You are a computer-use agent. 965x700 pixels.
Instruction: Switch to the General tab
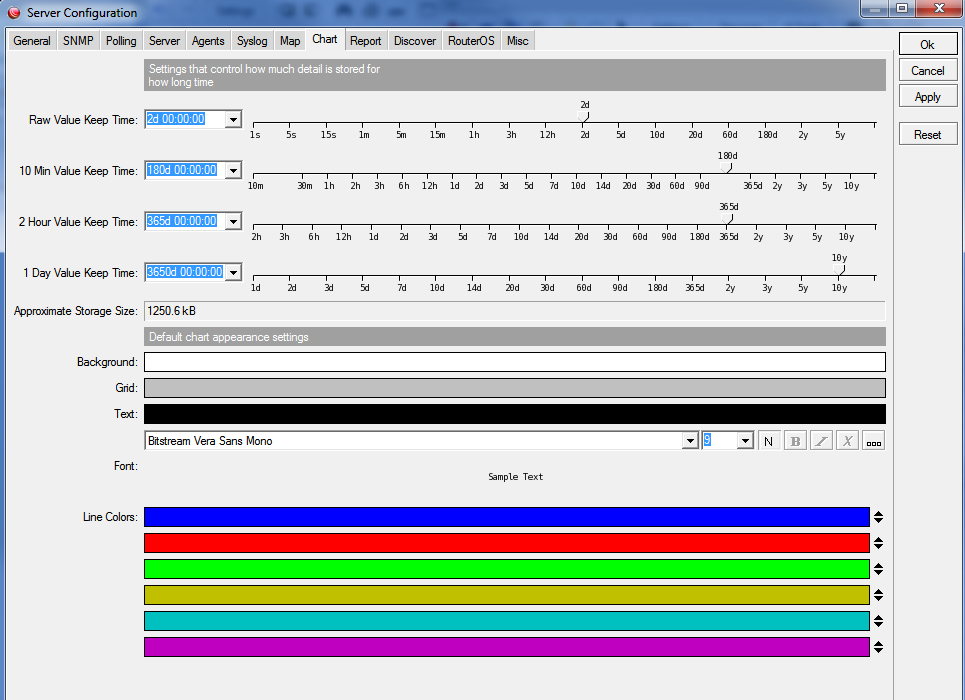coord(32,41)
